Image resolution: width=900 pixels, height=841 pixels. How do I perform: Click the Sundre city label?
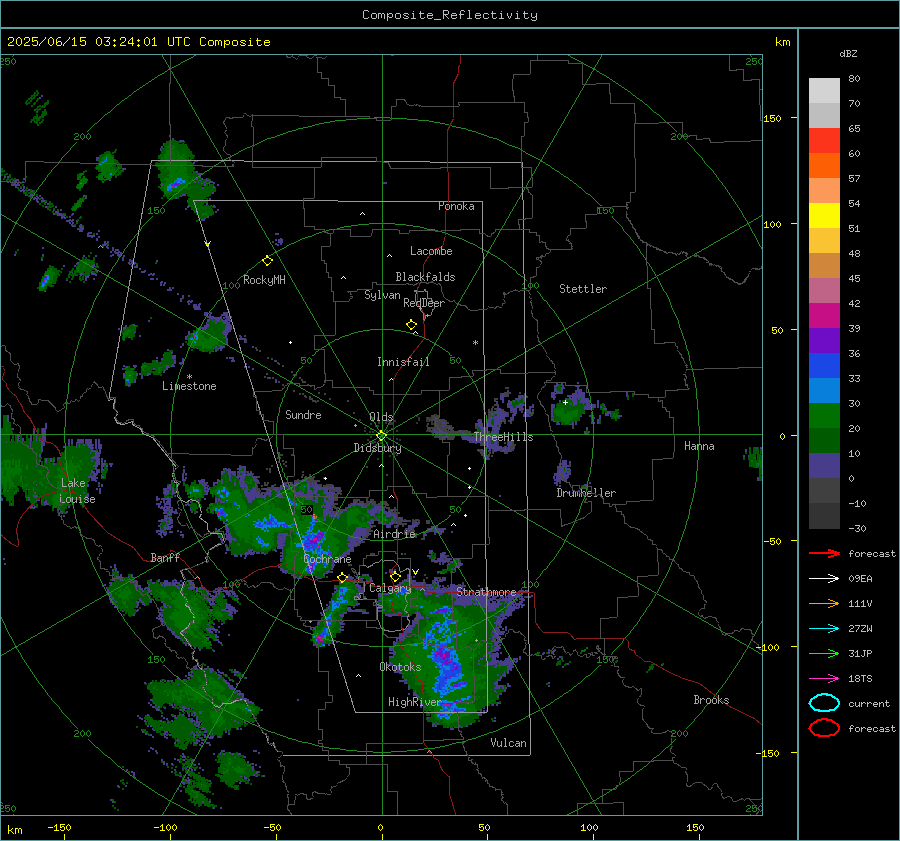(x=303, y=415)
